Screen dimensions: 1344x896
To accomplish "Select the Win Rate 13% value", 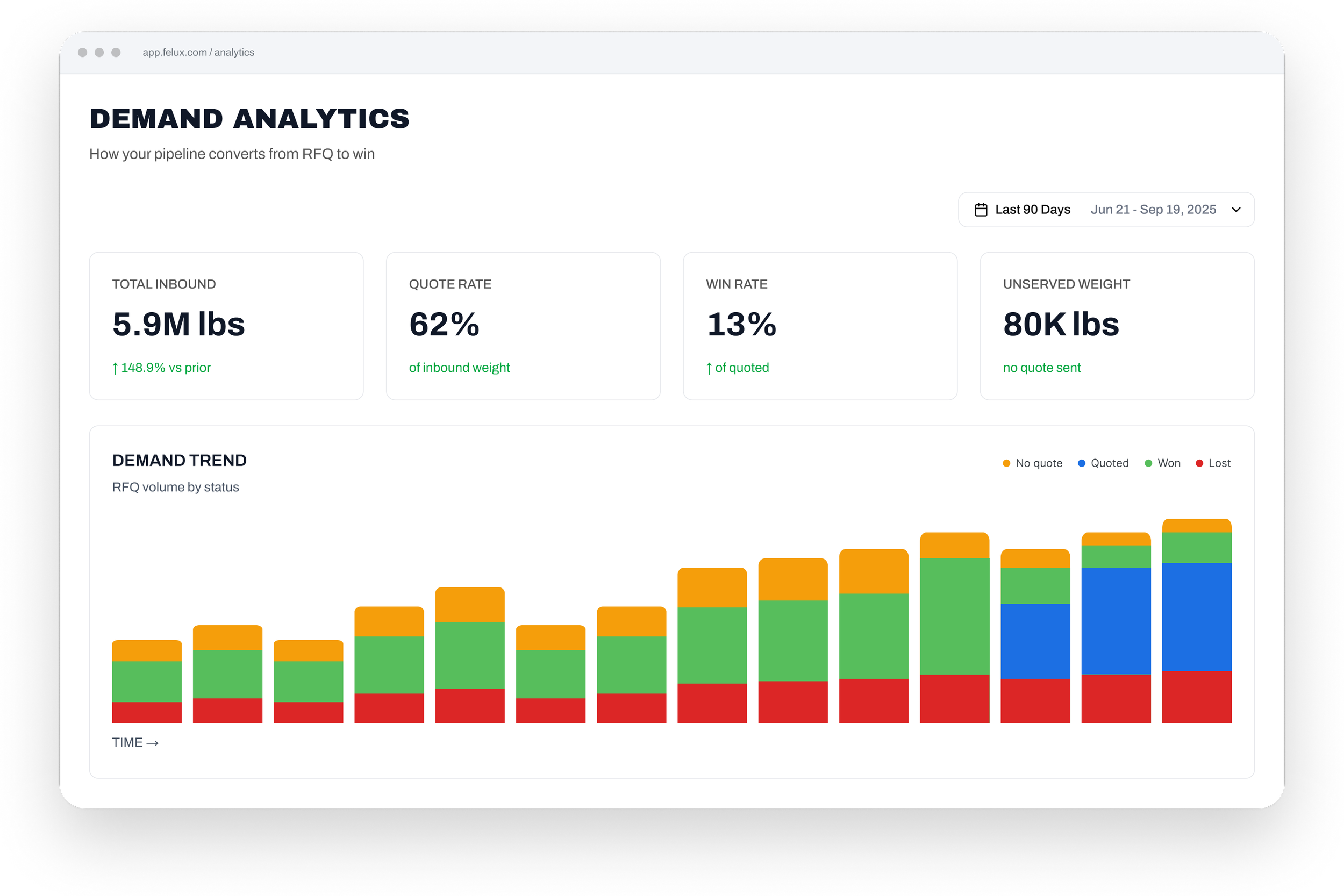I will coord(741,325).
